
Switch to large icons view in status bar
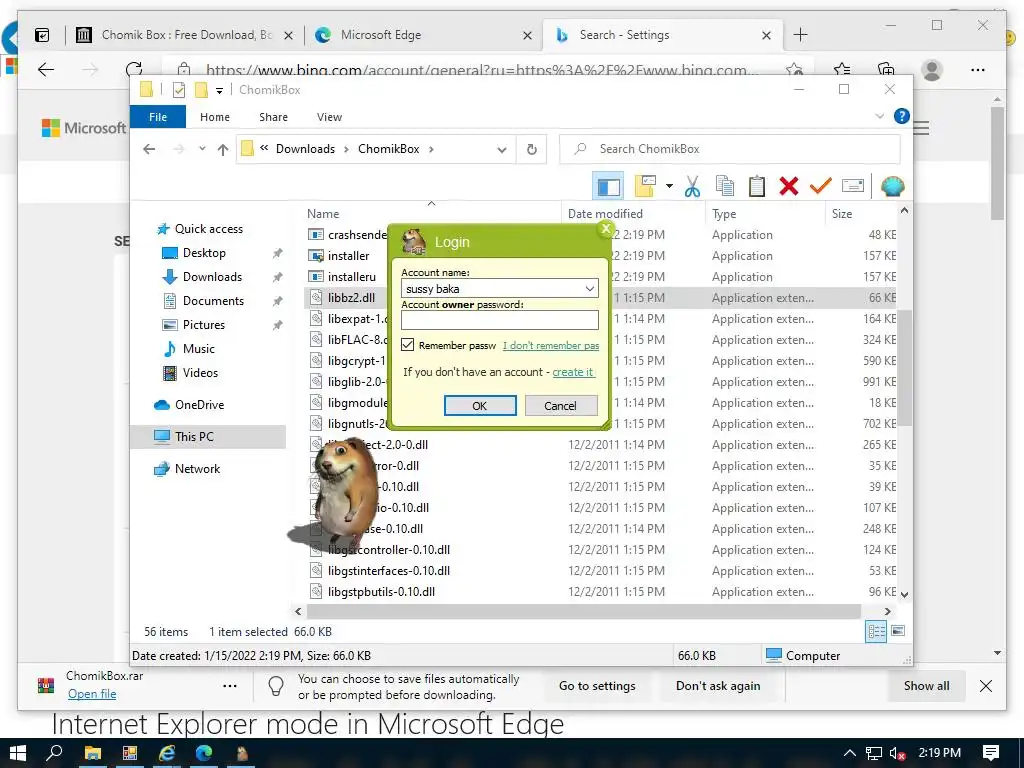click(x=898, y=631)
